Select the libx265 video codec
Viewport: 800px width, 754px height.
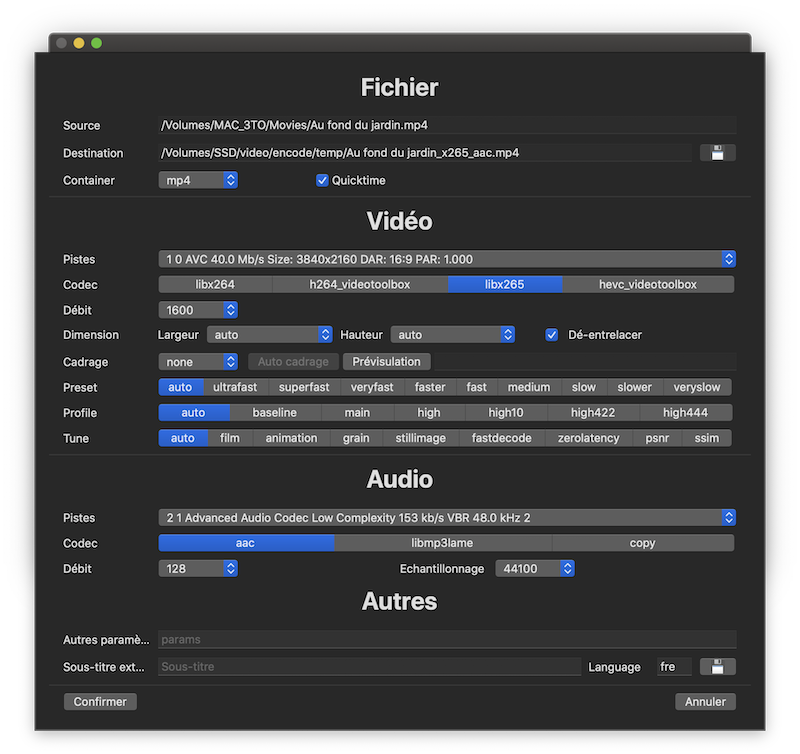tap(505, 284)
